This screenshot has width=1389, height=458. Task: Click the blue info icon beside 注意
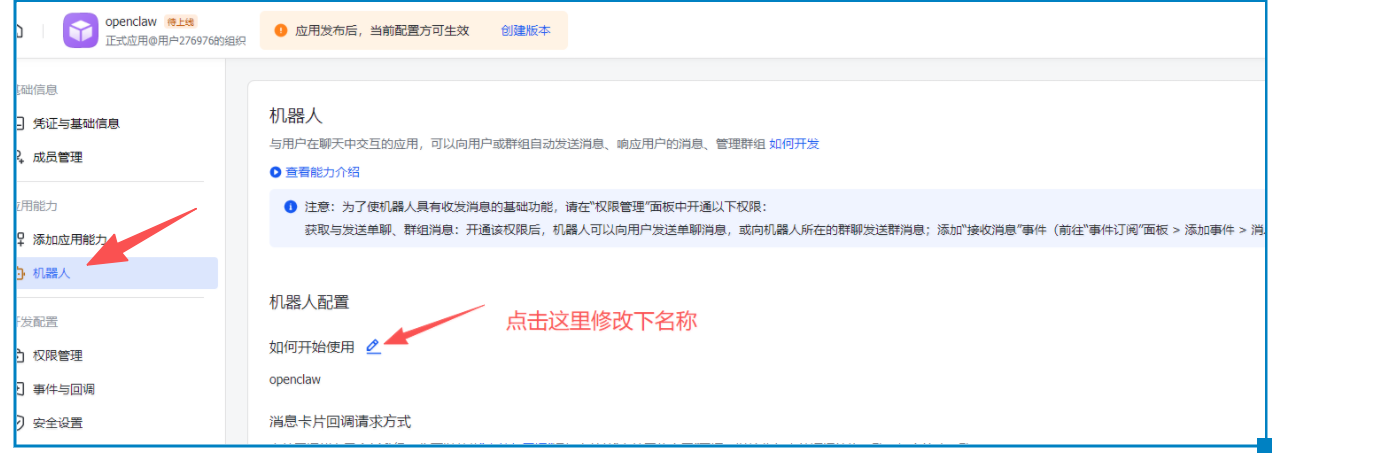tap(291, 207)
